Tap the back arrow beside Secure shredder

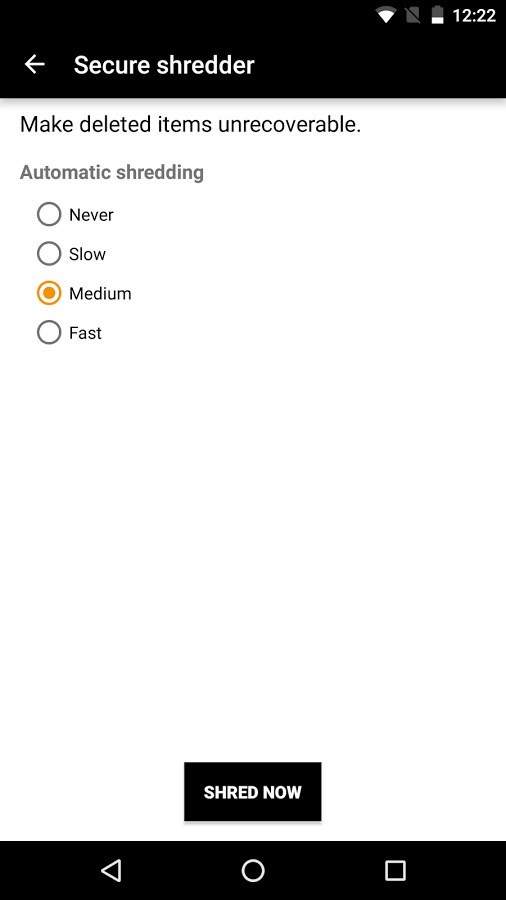34,64
